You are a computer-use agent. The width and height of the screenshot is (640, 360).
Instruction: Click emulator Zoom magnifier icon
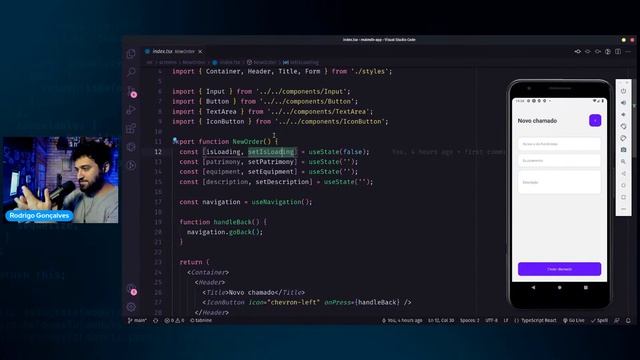click(623, 162)
